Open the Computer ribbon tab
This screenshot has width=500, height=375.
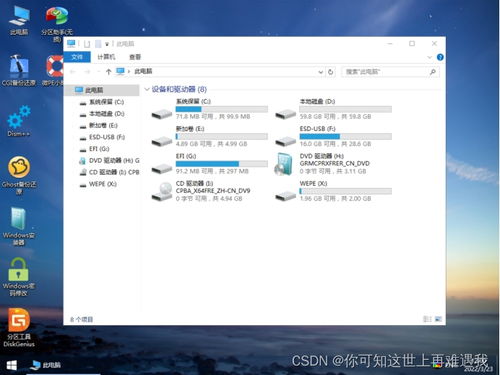point(106,57)
